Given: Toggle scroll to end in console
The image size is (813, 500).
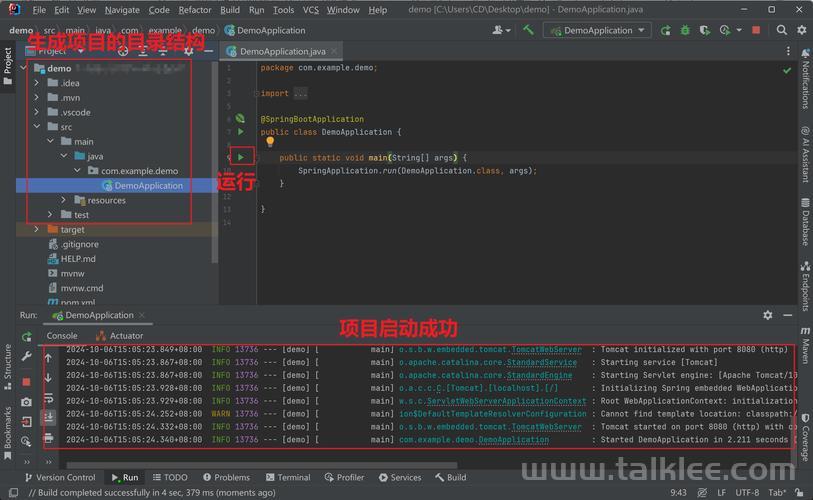Looking at the screenshot, I should click(x=48, y=416).
